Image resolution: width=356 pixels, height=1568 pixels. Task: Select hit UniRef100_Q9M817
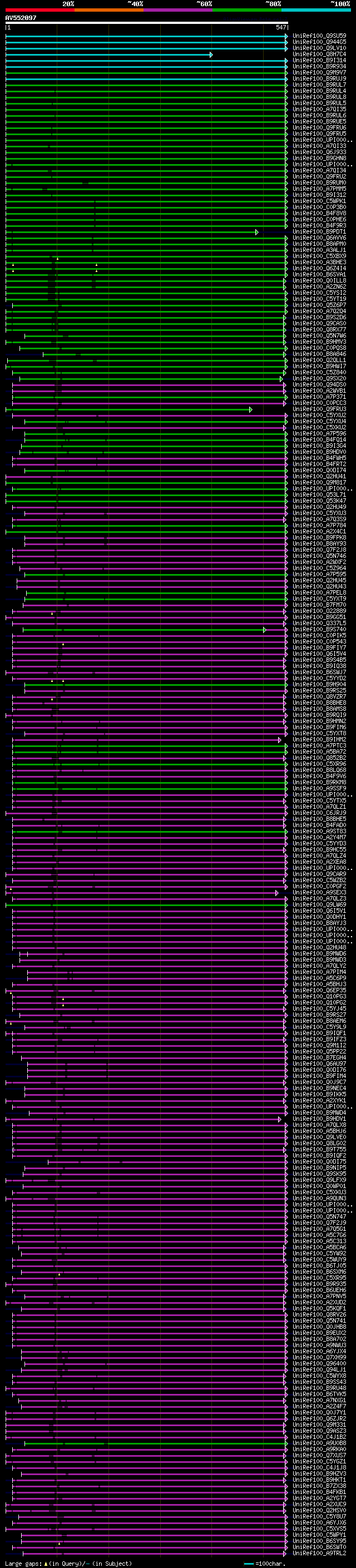coord(319,483)
